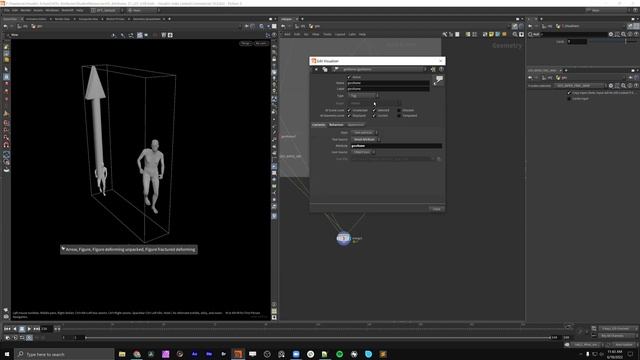Open the desktop layout dropdown in the main menu bar
Image resolution: width=640 pixels, height=360 pixels.
pos(106,10)
